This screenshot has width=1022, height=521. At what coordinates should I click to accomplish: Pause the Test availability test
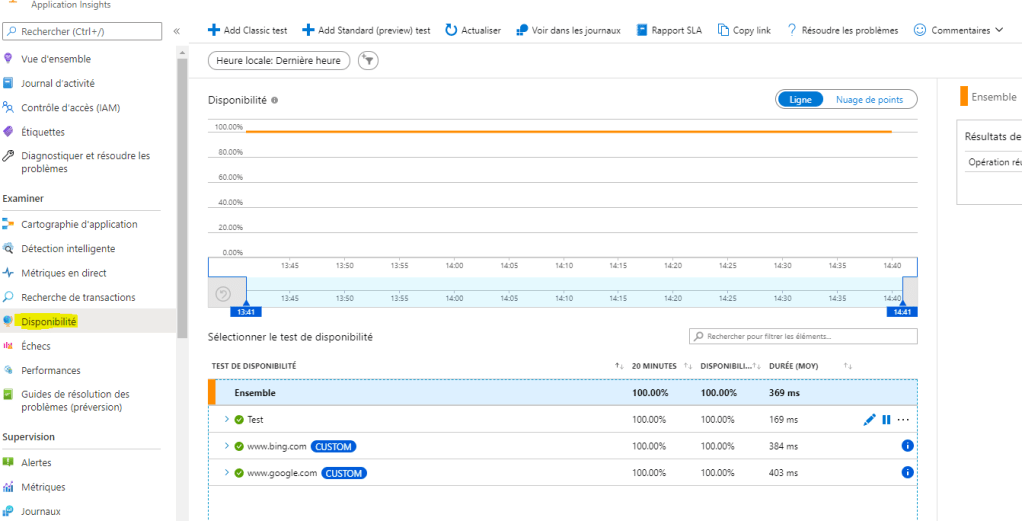(886, 420)
